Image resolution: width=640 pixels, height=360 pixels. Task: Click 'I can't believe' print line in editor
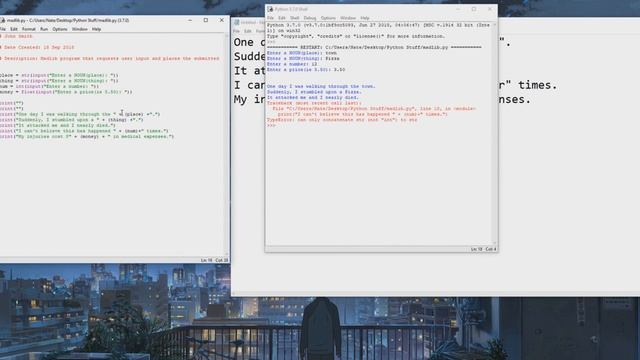84,131
